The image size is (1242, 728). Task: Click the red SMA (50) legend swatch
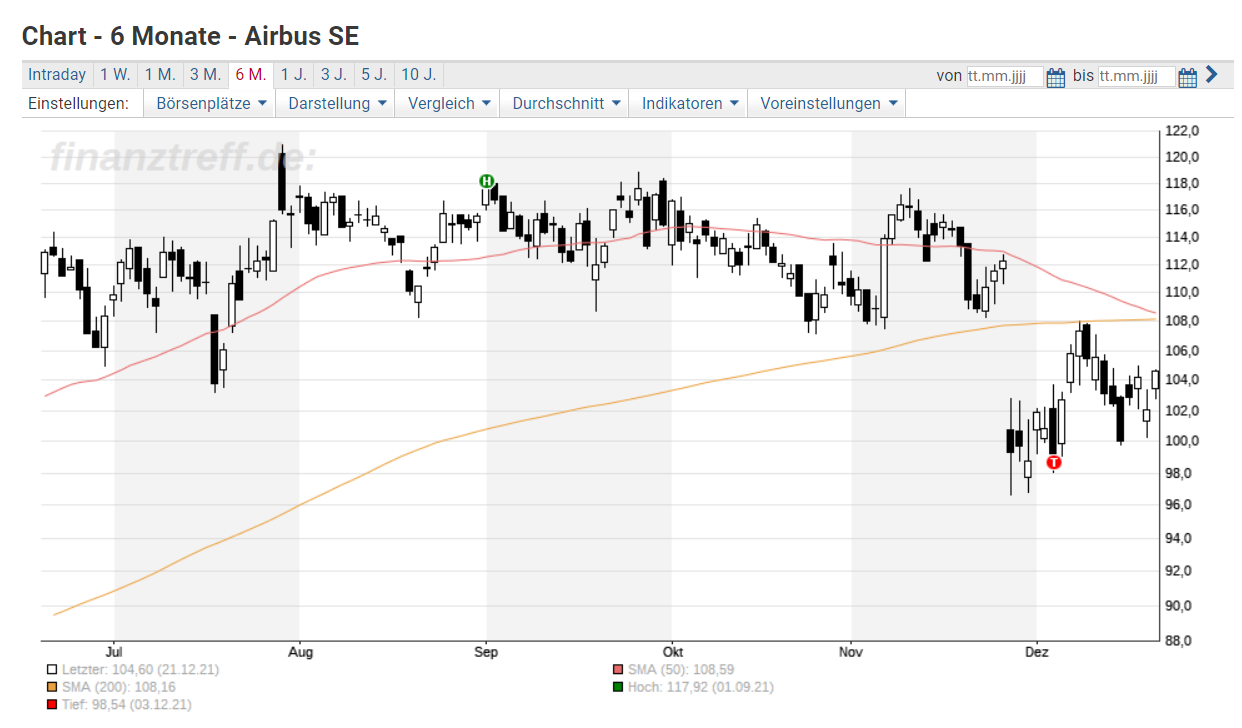click(x=618, y=669)
